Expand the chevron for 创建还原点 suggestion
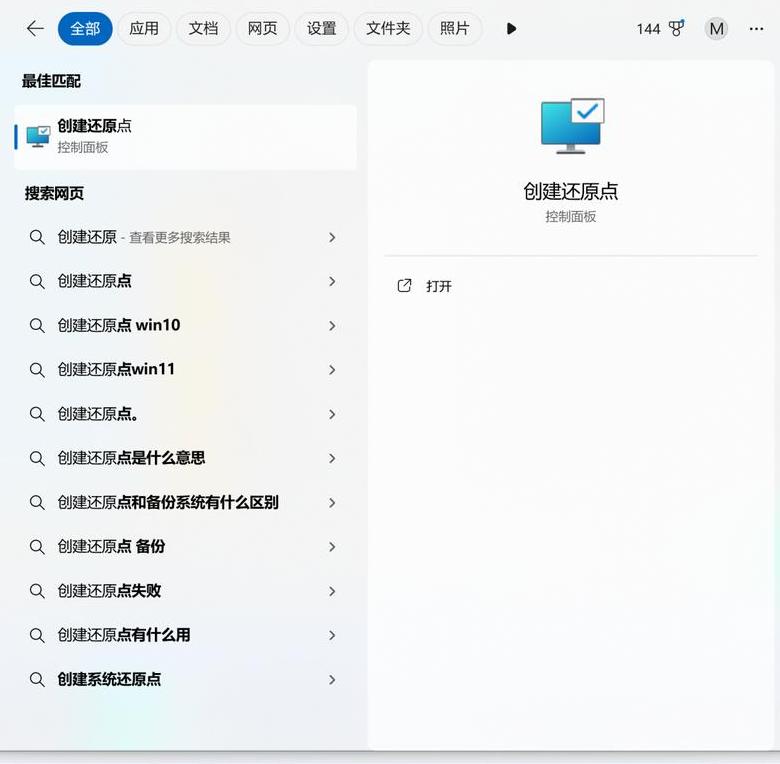The width and height of the screenshot is (780, 764). (332, 282)
